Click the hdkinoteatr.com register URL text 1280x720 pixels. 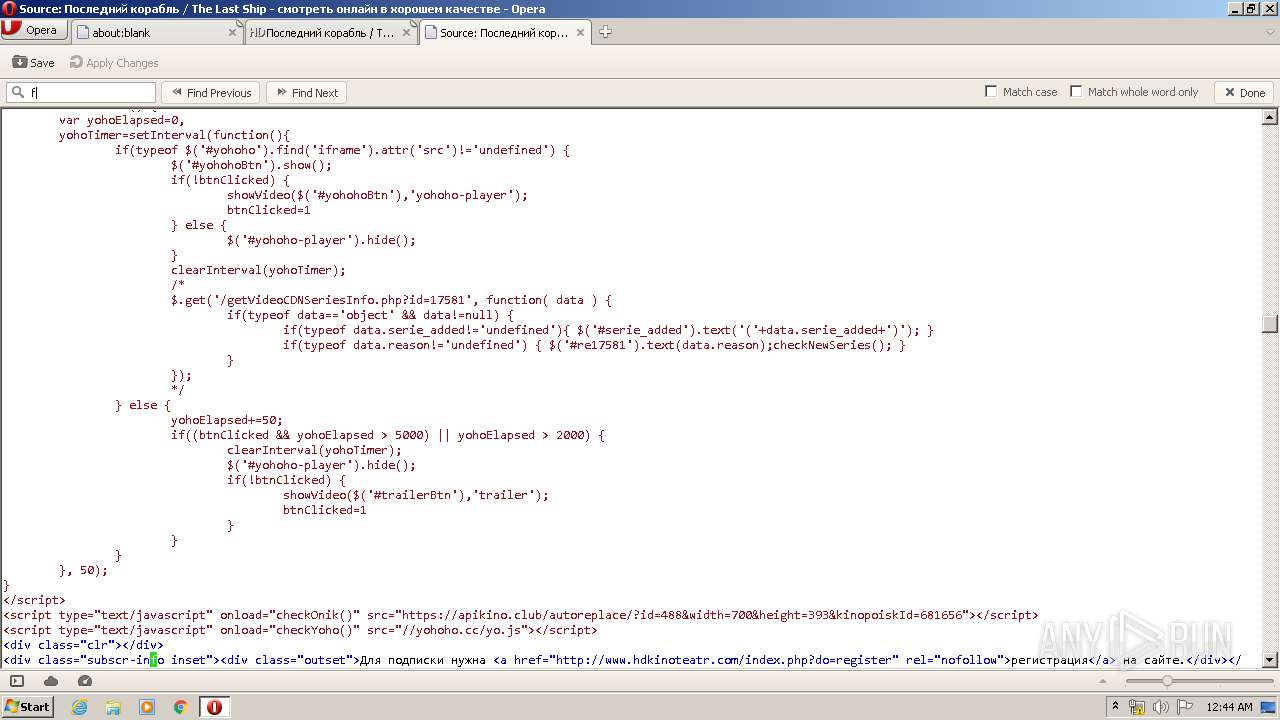(724, 660)
